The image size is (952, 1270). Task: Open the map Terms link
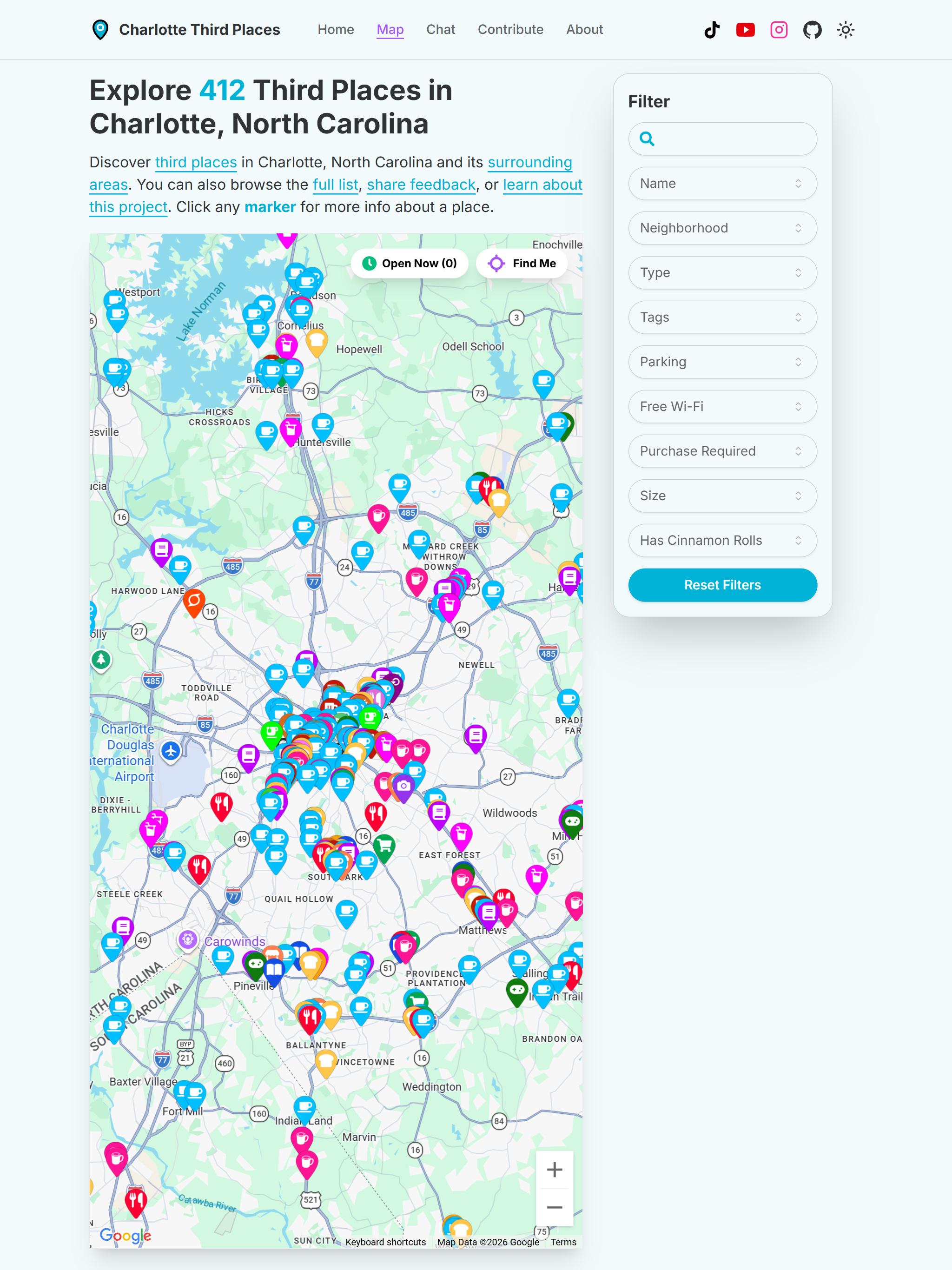(x=563, y=1242)
